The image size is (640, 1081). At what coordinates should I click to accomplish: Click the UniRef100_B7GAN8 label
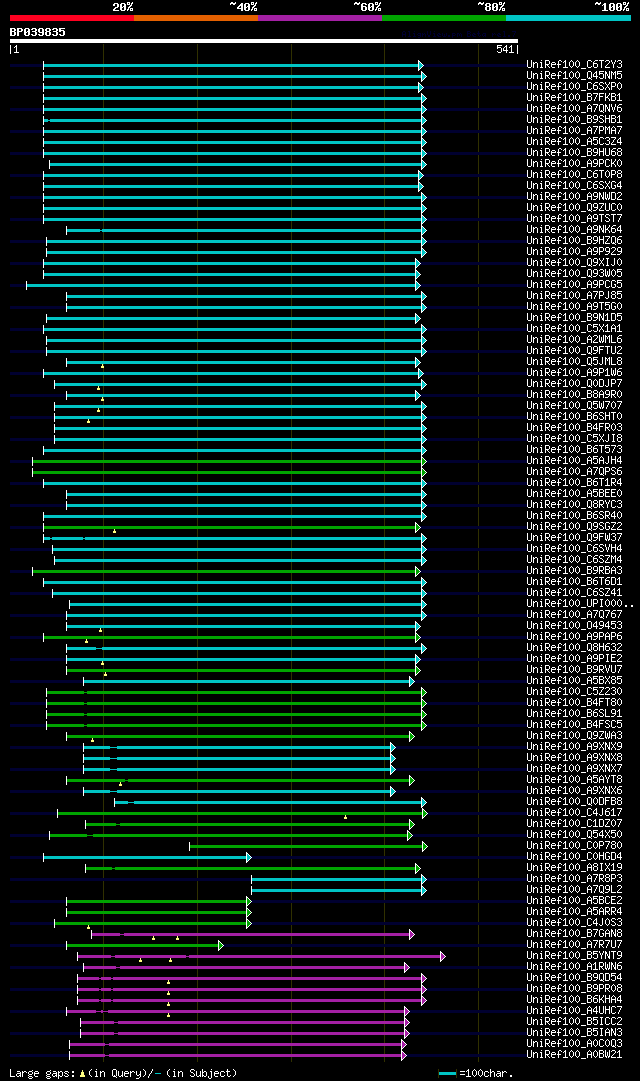coord(574,934)
